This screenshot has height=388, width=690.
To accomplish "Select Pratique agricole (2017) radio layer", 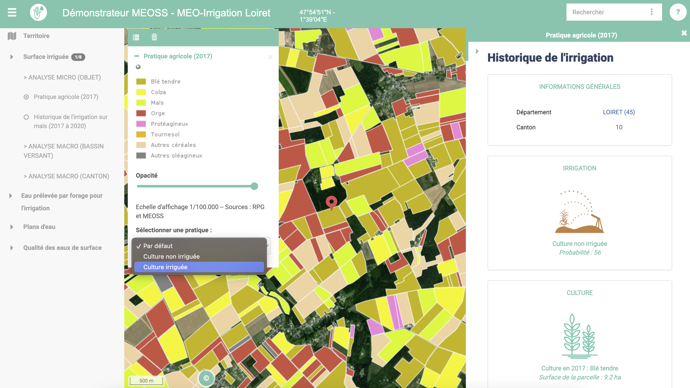I will pyautogui.click(x=26, y=97).
